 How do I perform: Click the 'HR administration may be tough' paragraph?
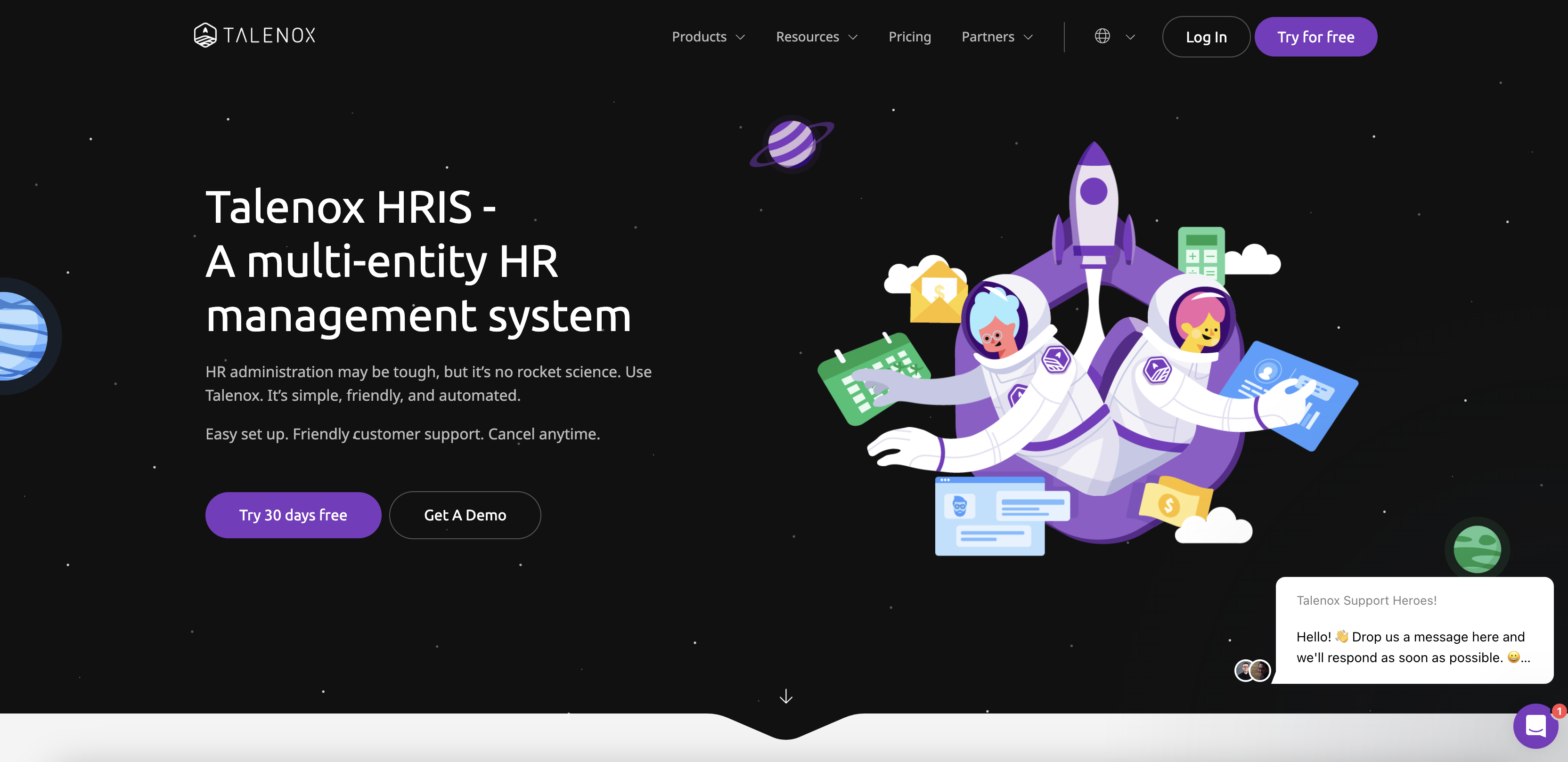(429, 383)
